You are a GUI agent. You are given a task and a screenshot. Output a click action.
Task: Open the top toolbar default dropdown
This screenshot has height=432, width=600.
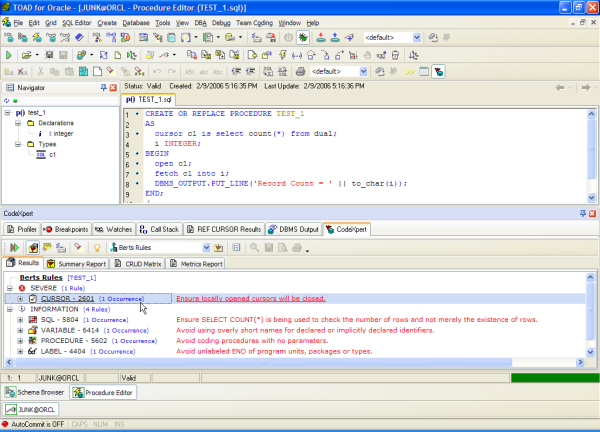click(x=417, y=37)
